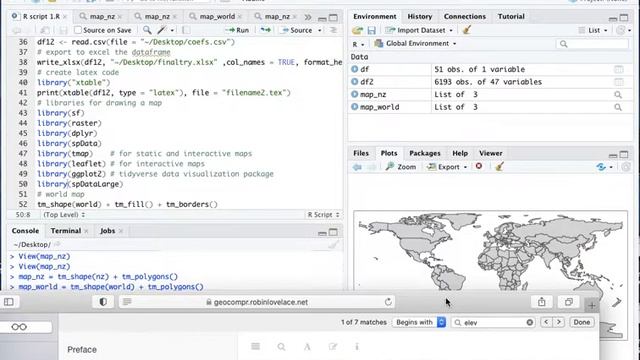
Task: Click Safari reader view icon in the address bar
Action: (127, 302)
